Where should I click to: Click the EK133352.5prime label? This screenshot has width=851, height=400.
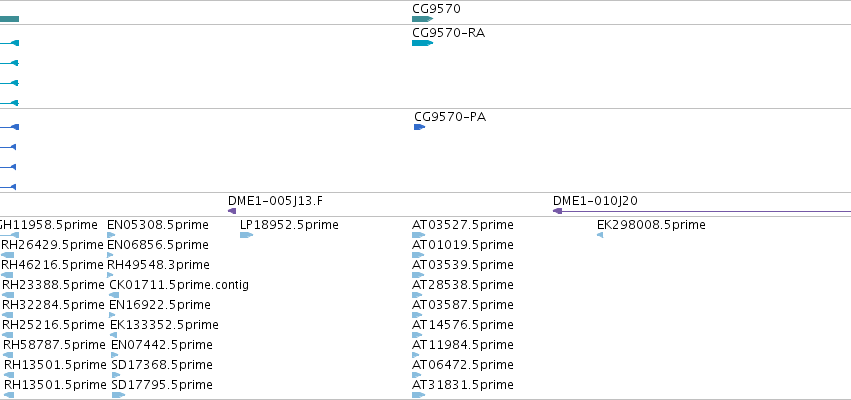(164, 325)
